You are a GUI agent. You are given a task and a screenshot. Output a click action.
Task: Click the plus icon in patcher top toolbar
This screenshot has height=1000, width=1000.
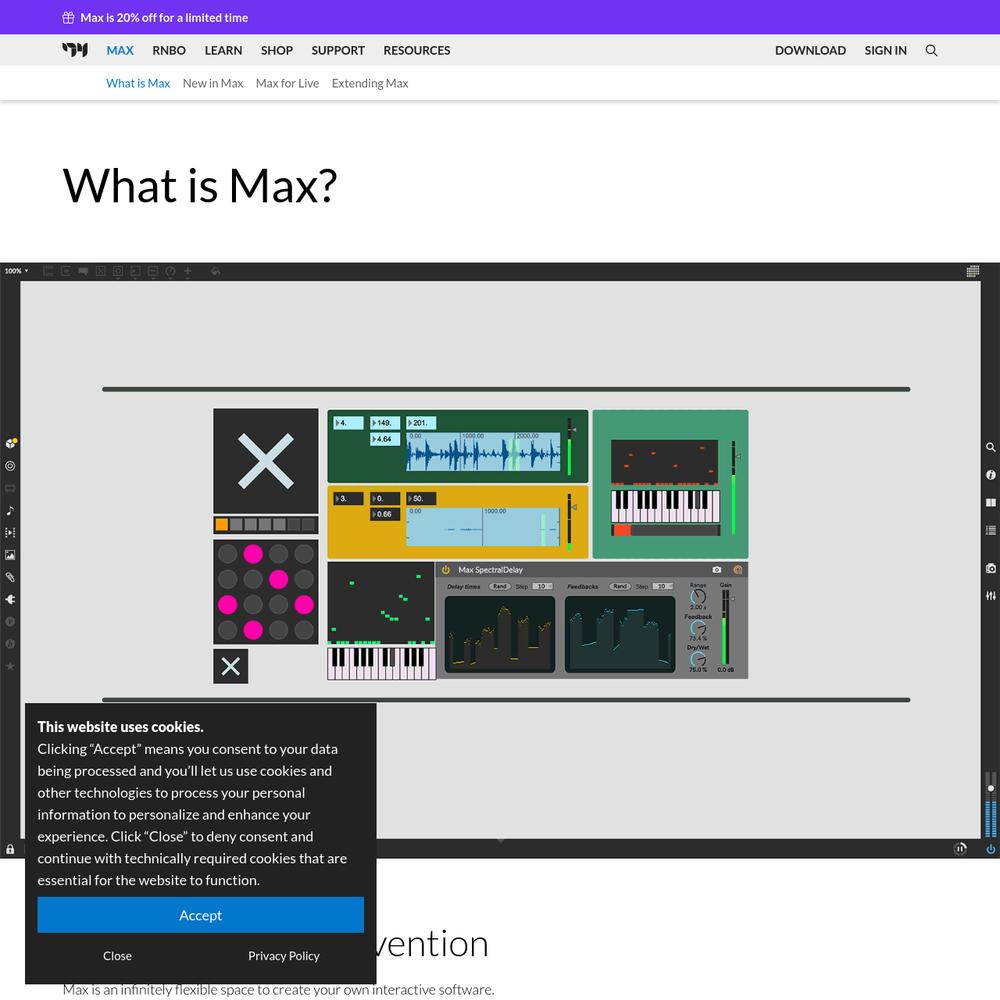tap(188, 272)
